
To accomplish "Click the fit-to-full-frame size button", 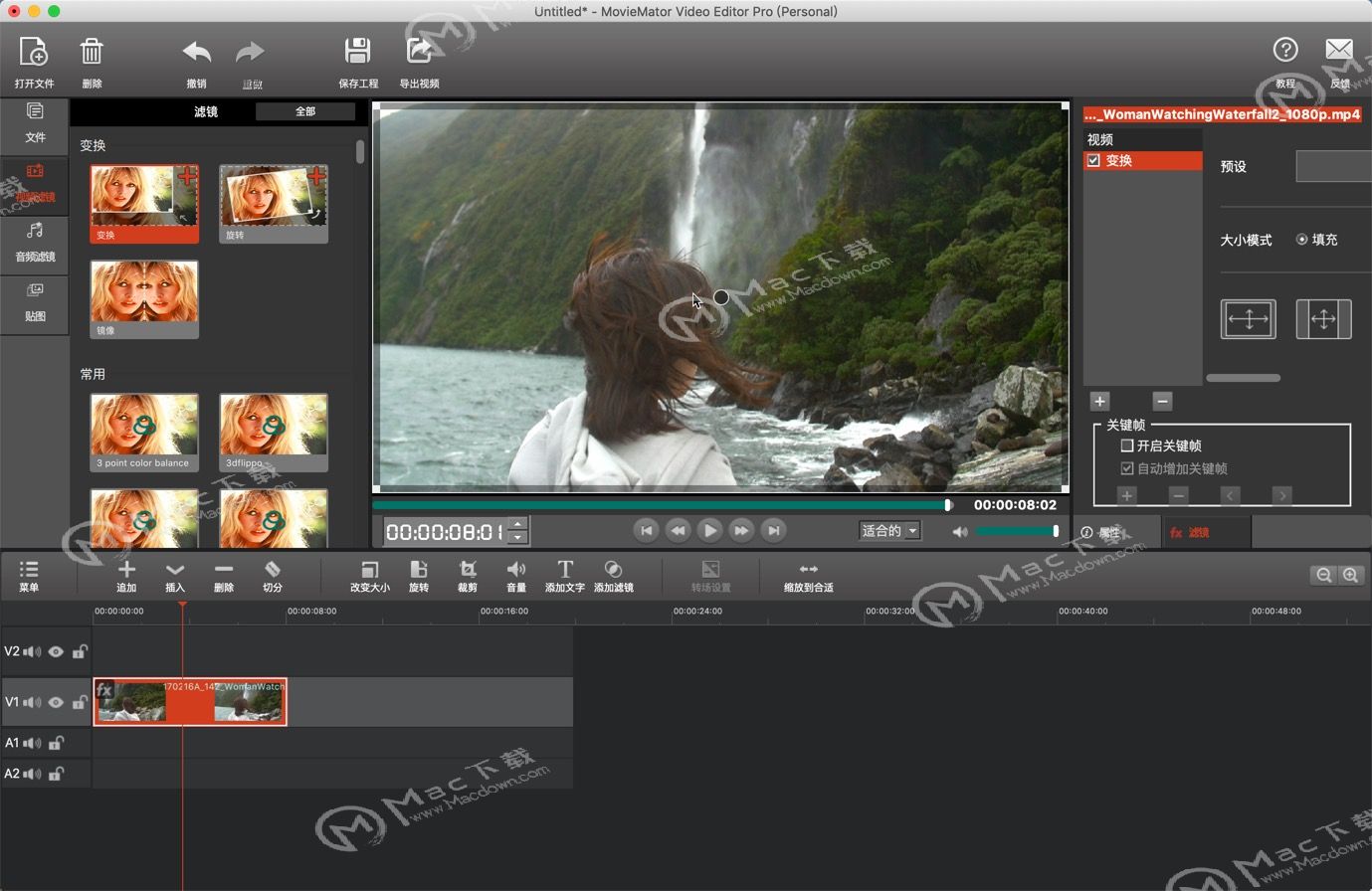I will (x=1248, y=319).
